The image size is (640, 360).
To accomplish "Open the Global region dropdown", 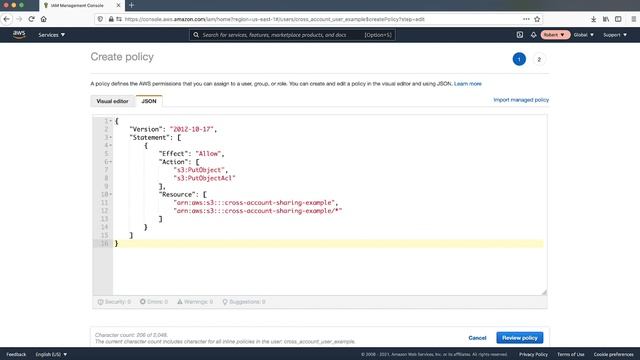I will coord(584,35).
